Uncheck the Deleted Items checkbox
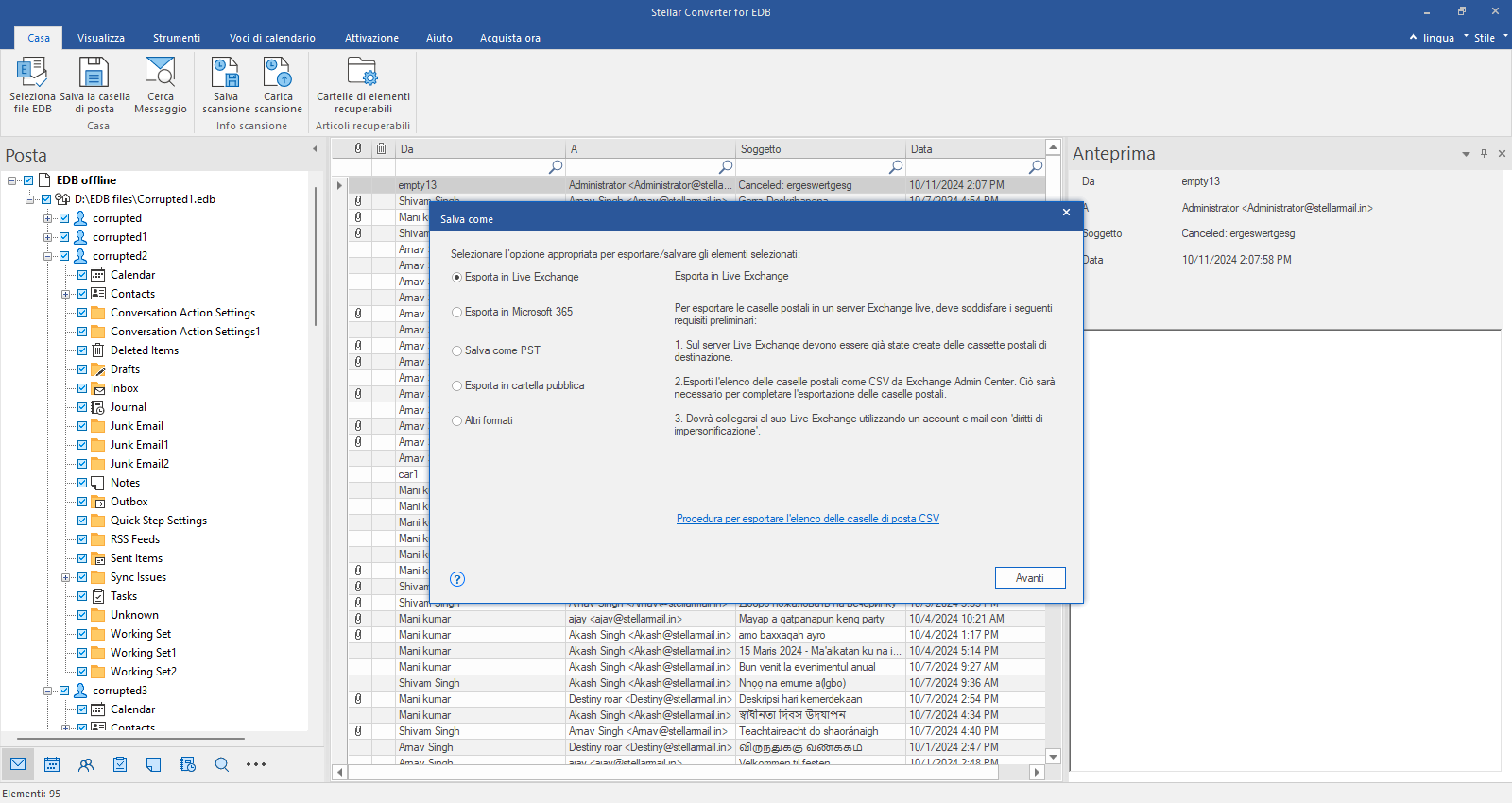 coord(82,350)
